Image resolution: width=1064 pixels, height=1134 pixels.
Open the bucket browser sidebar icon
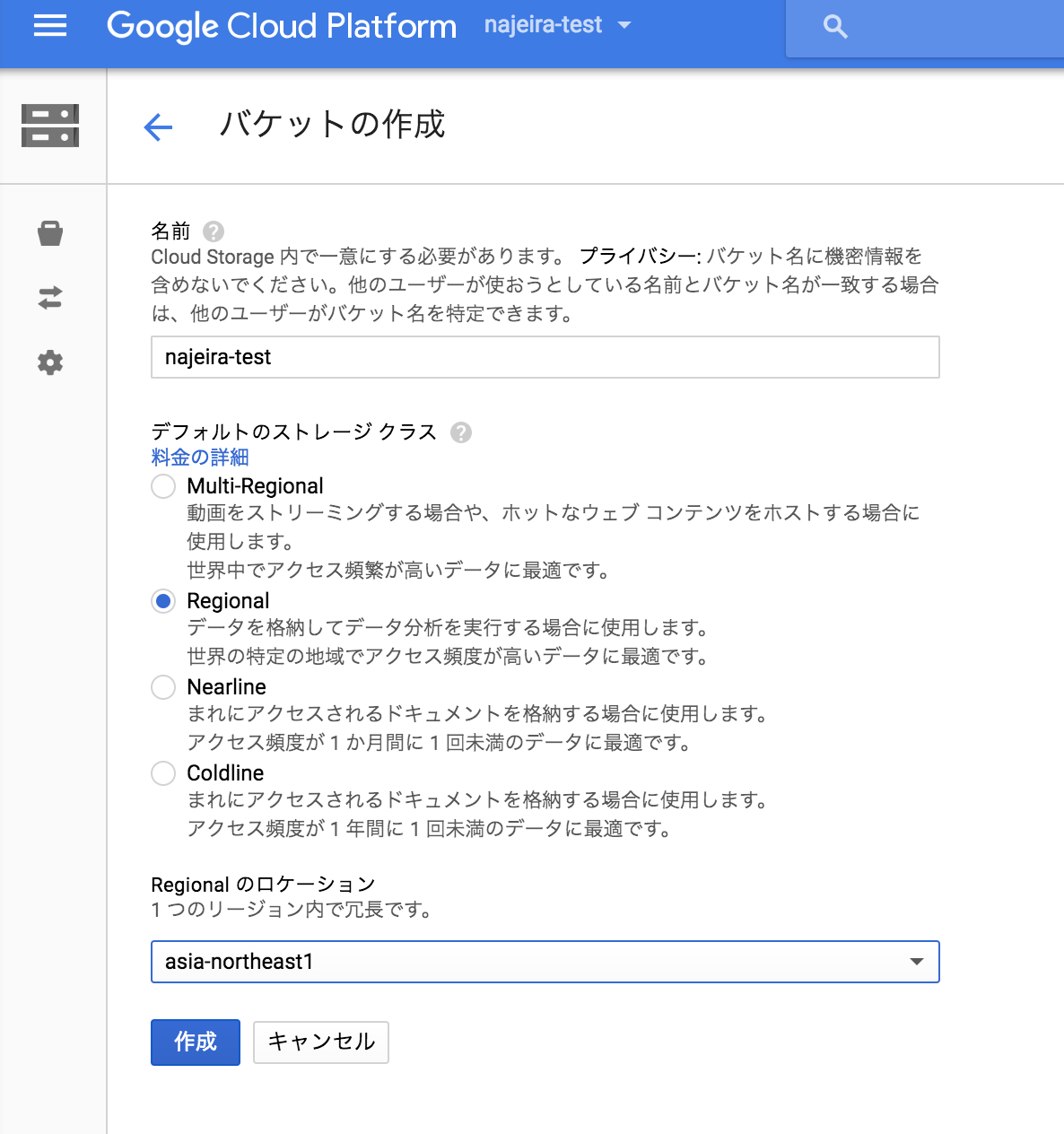coord(50,233)
